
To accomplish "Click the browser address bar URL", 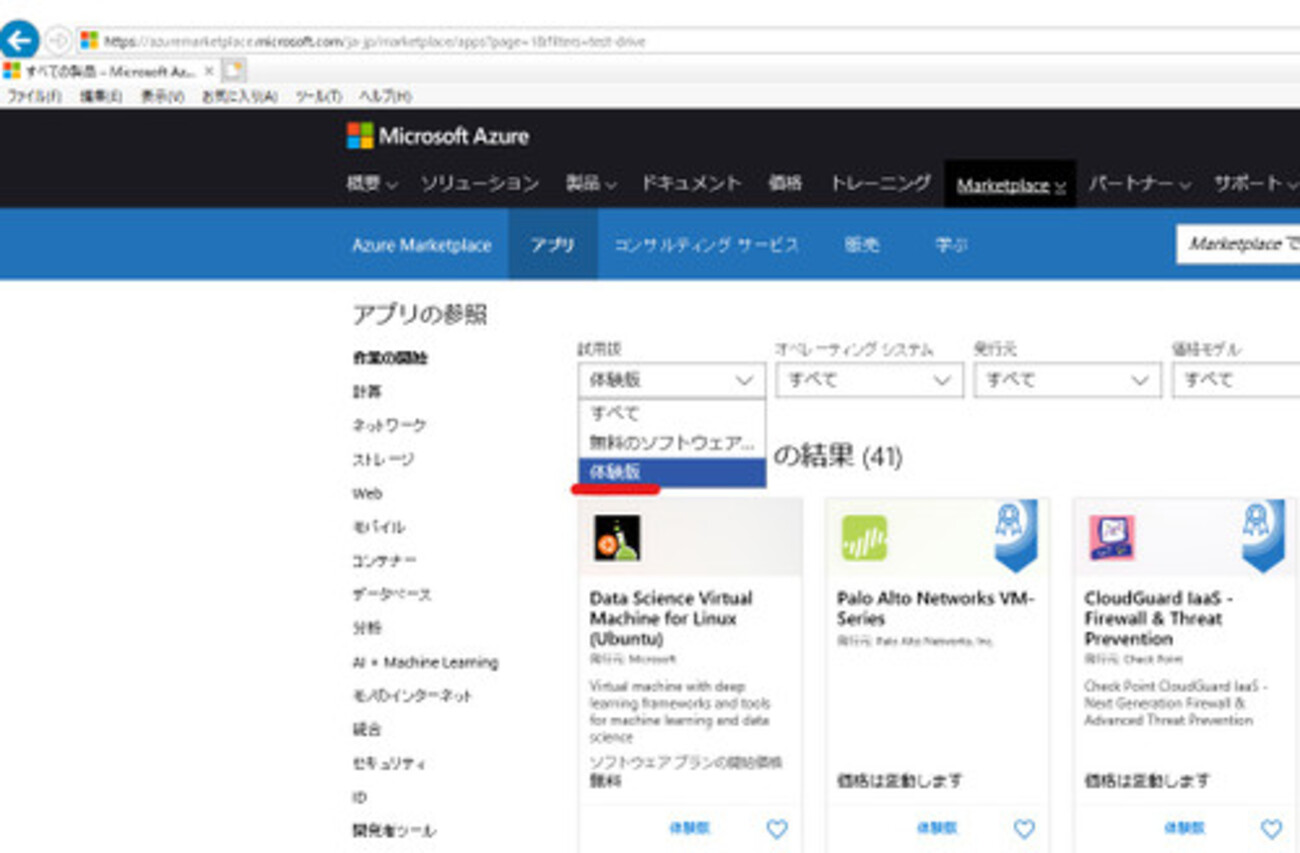I will pos(375,42).
